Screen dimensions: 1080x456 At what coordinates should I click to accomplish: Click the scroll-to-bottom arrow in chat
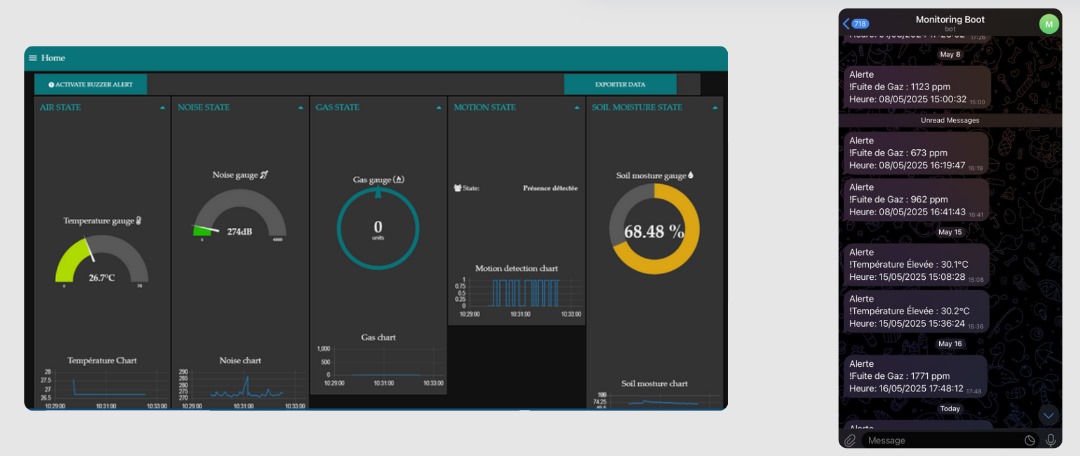(1048, 415)
